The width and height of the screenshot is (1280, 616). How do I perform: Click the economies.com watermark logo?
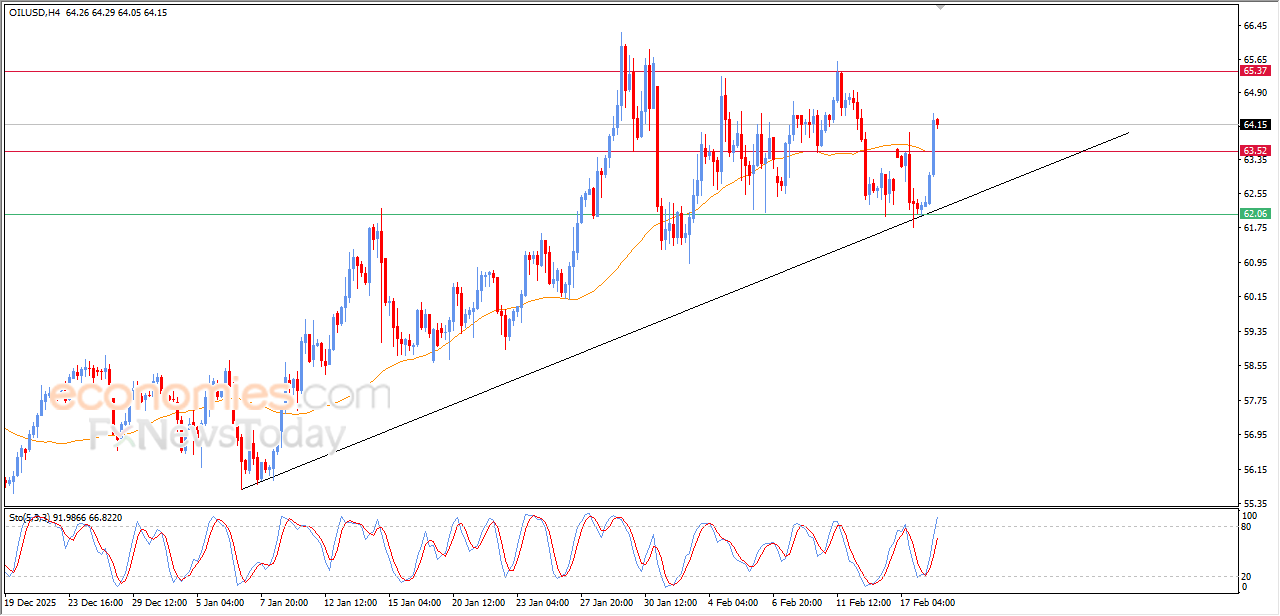click(220, 395)
